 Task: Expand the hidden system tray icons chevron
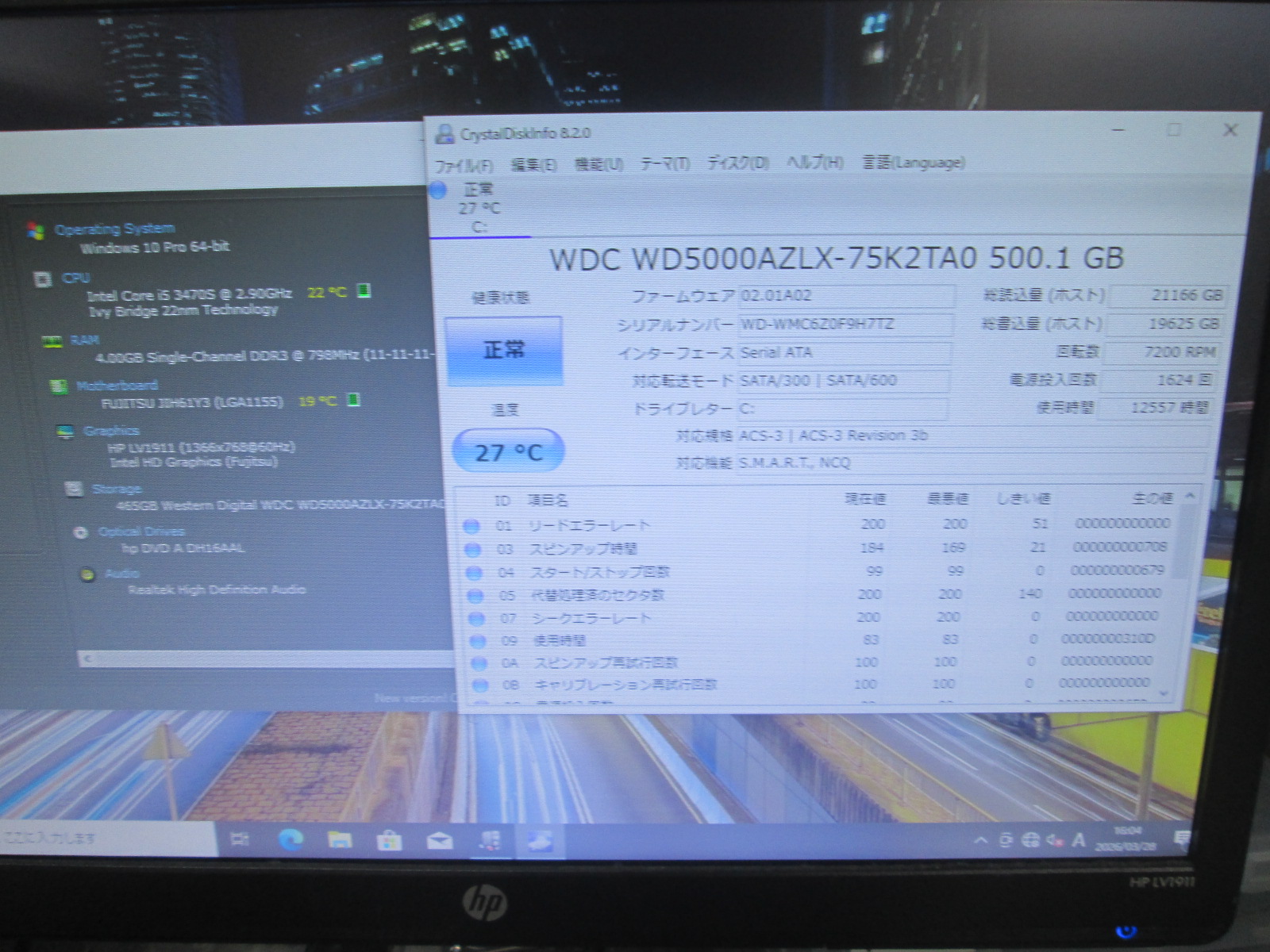[x=981, y=840]
